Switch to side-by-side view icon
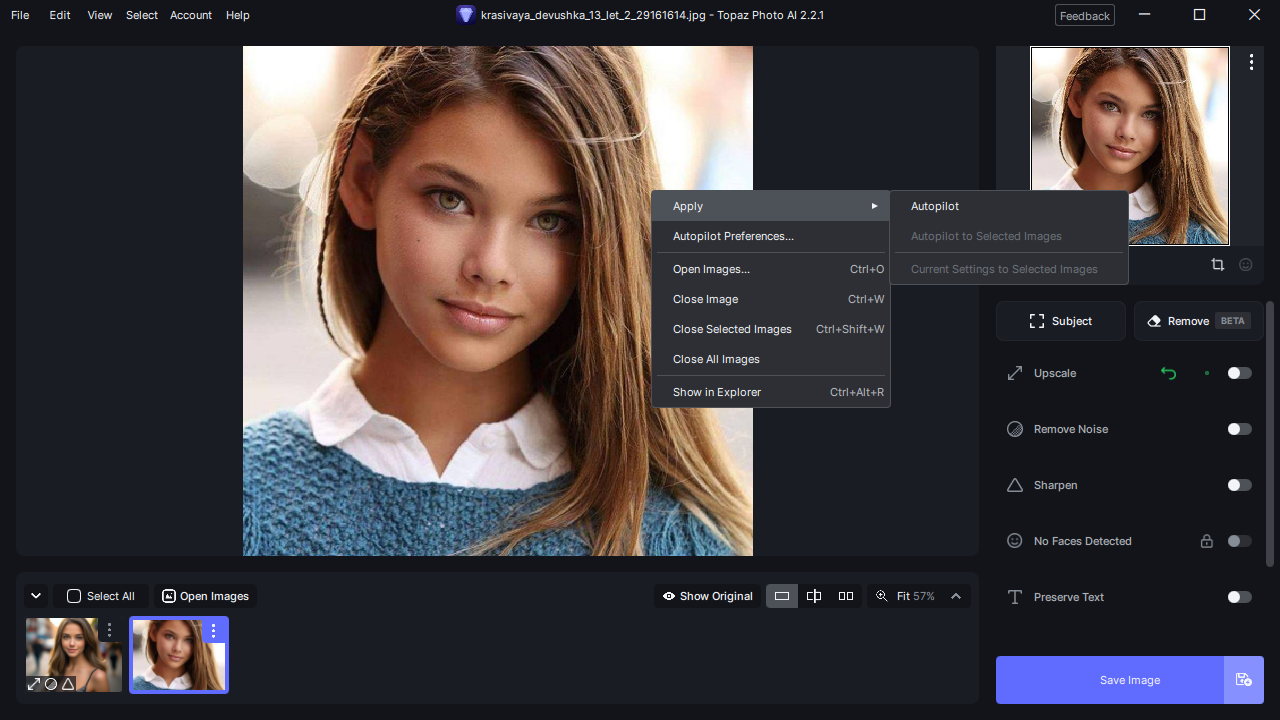The height and width of the screenshot is (720, 1280). (846, 596)
